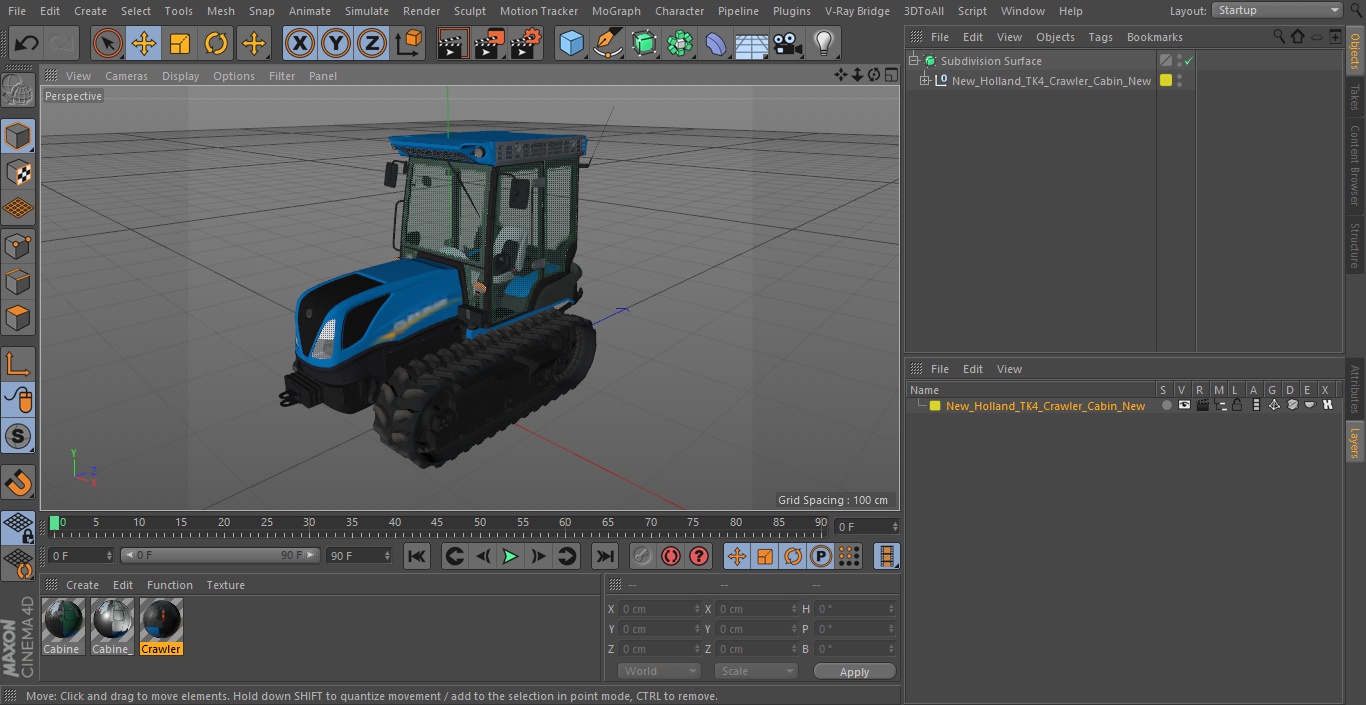Open the Layout Startup dropdown
This screenshot has width=1366, height=705.
point(1277,10)
